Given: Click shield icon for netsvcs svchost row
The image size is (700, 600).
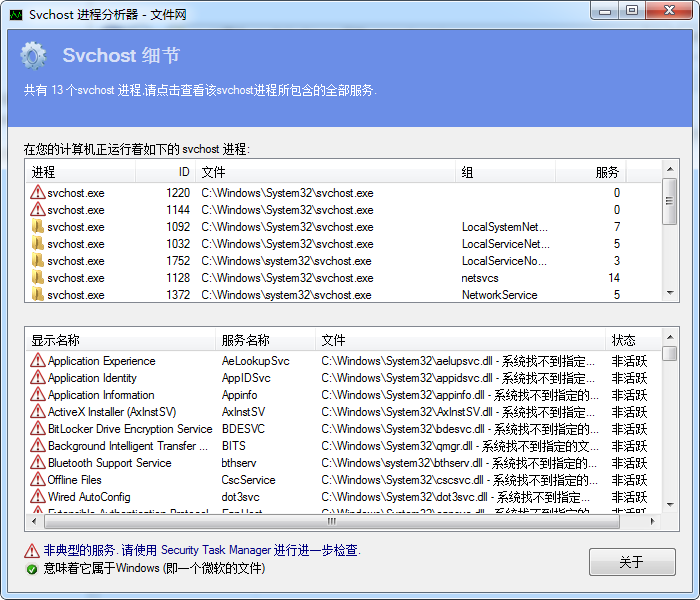Looking at the screenshot, I should [38, 278].
